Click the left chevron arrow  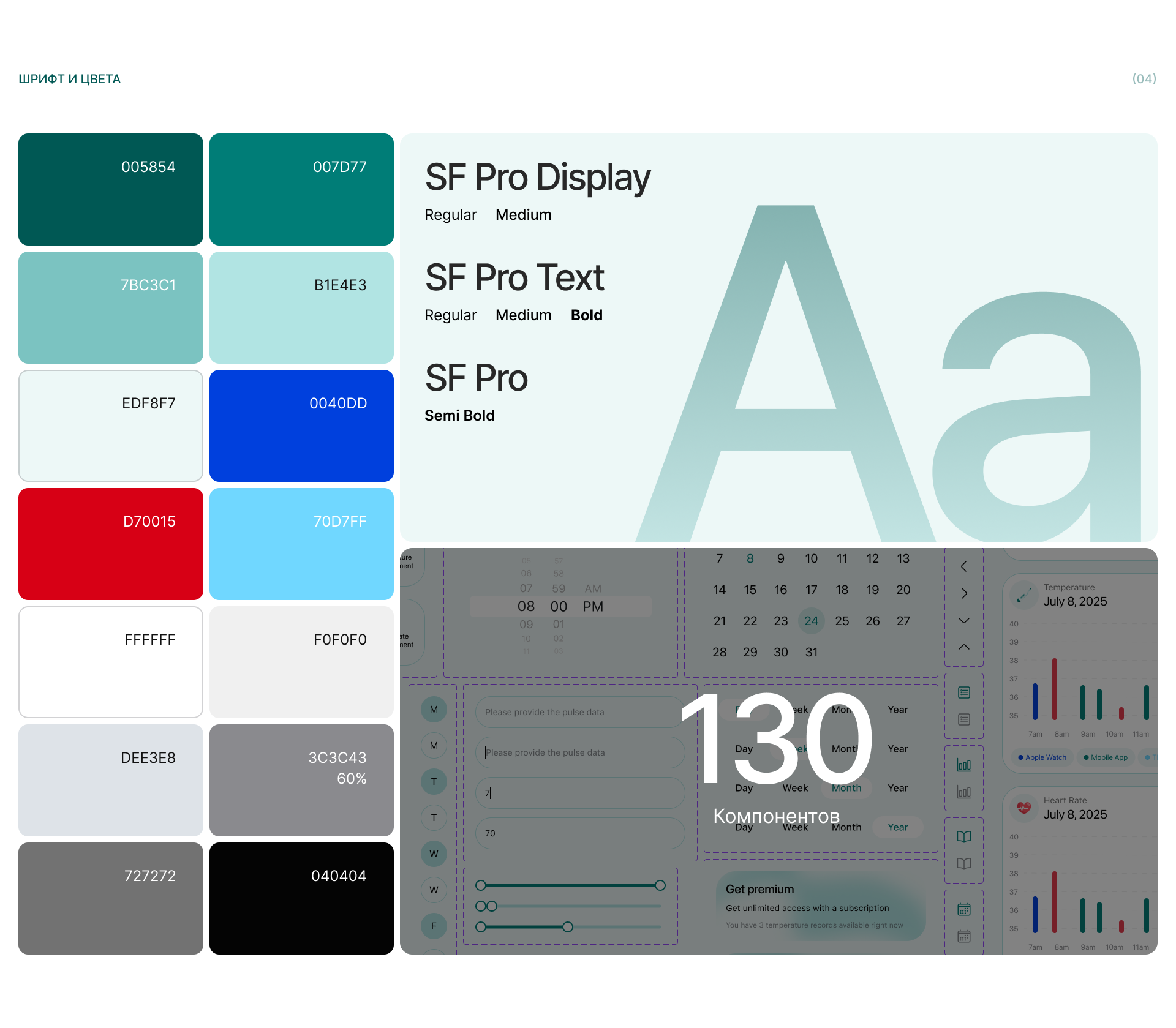pyautogui.click(x=964, y=566)
